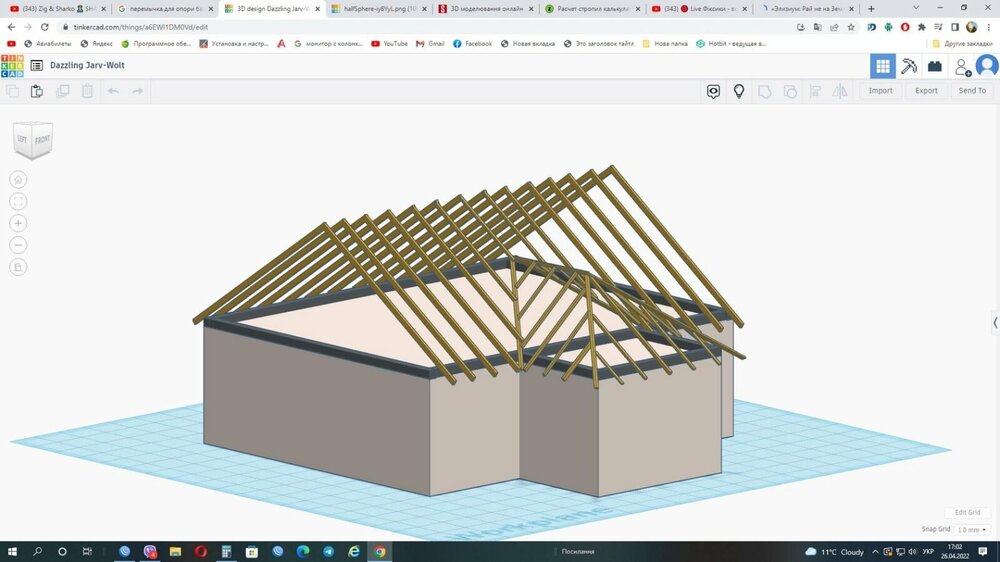
Task: Toggle orthographic/perspective view button
Action: pyautogui.click(x=19, y=267)
